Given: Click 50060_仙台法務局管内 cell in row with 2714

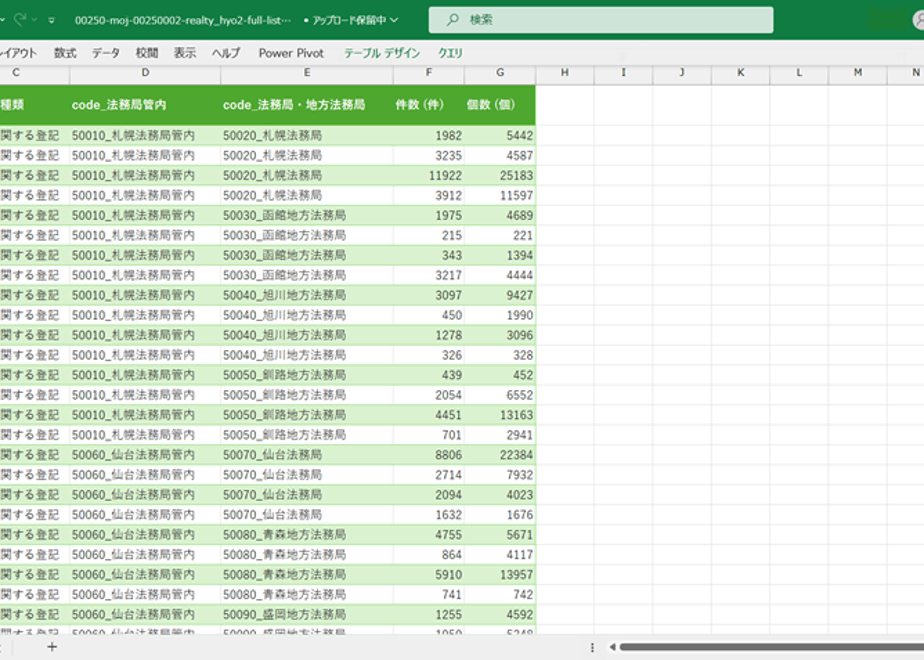Looking at the screenshot, I should (x=145, y=475).
